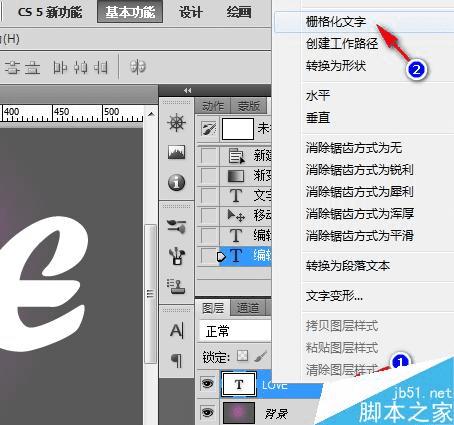This screenshot has height=425, width=454.
Task: Click the 渐变 gradient history state icon
Action: point(236,176)
